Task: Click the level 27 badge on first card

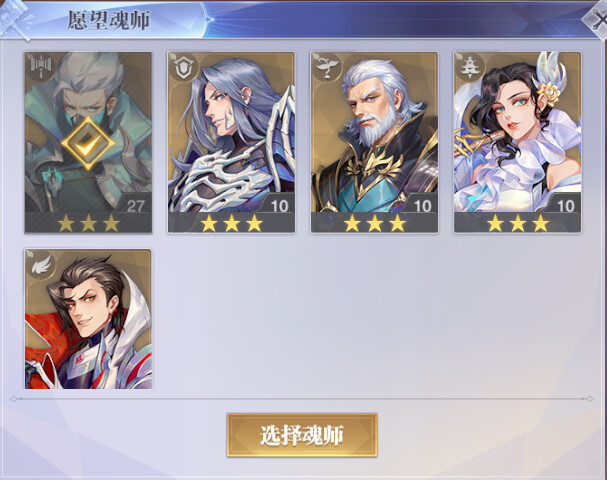Action: (134, 205)
